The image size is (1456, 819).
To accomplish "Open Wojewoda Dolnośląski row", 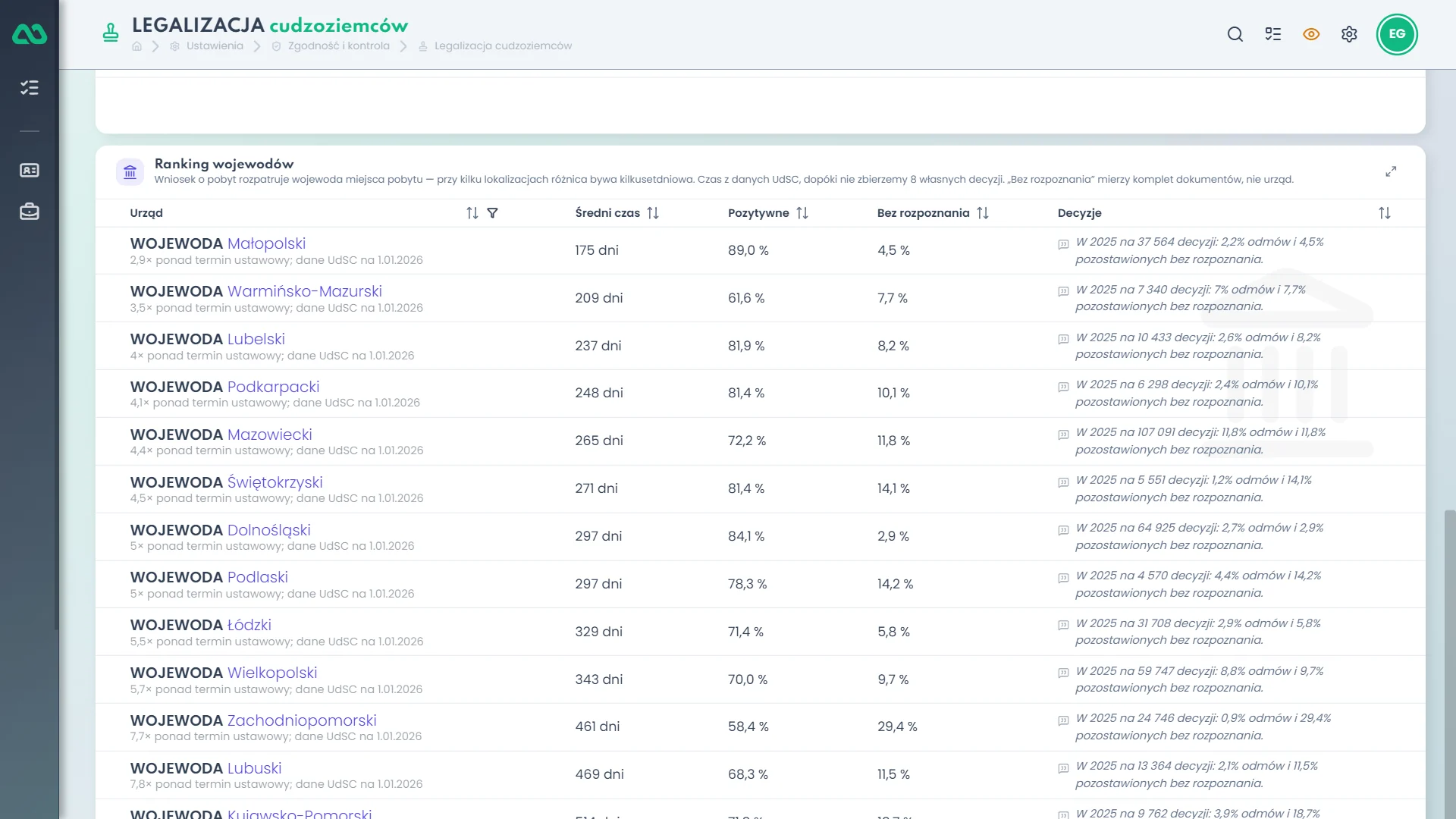I will point(760,537).
